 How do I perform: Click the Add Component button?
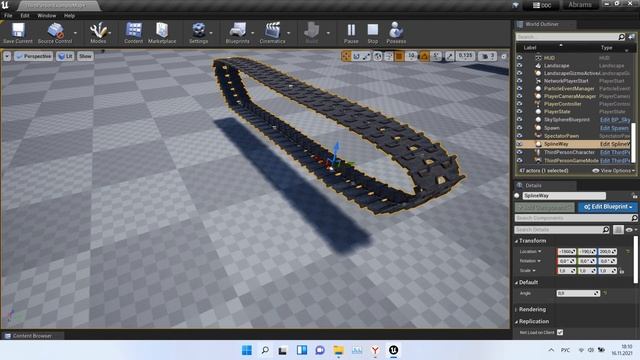pos(544,207)
